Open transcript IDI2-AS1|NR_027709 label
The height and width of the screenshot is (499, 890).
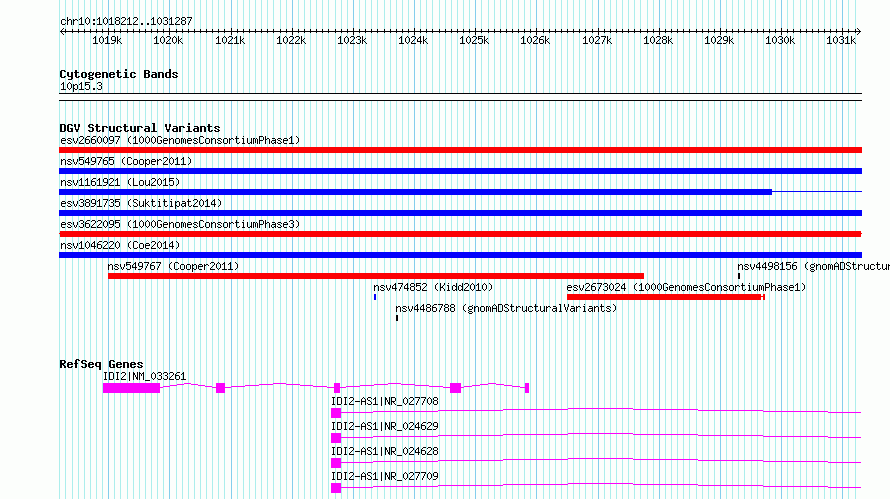385,476
